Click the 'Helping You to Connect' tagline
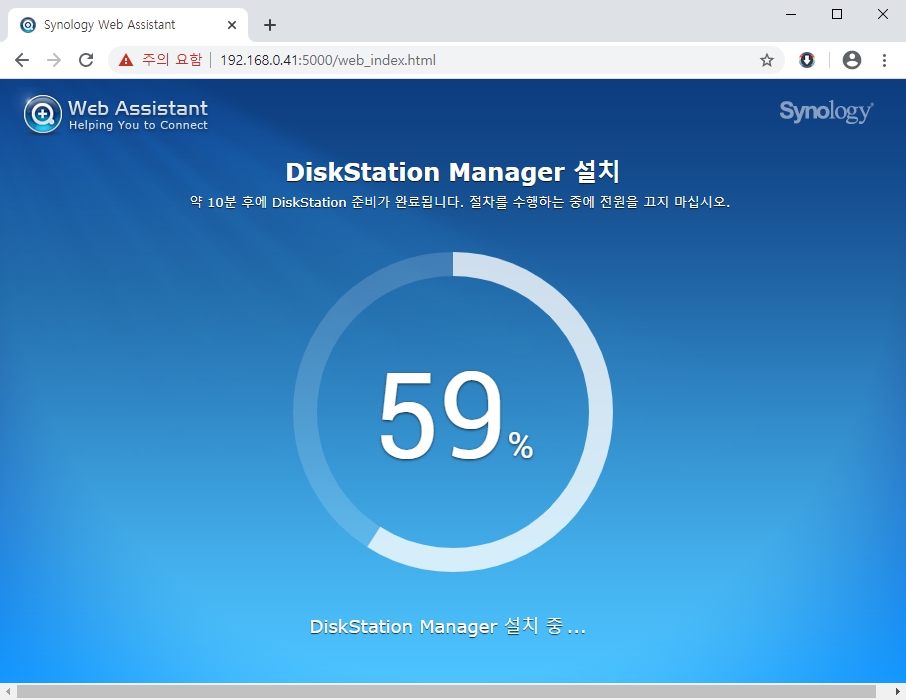 click(138, 125)
